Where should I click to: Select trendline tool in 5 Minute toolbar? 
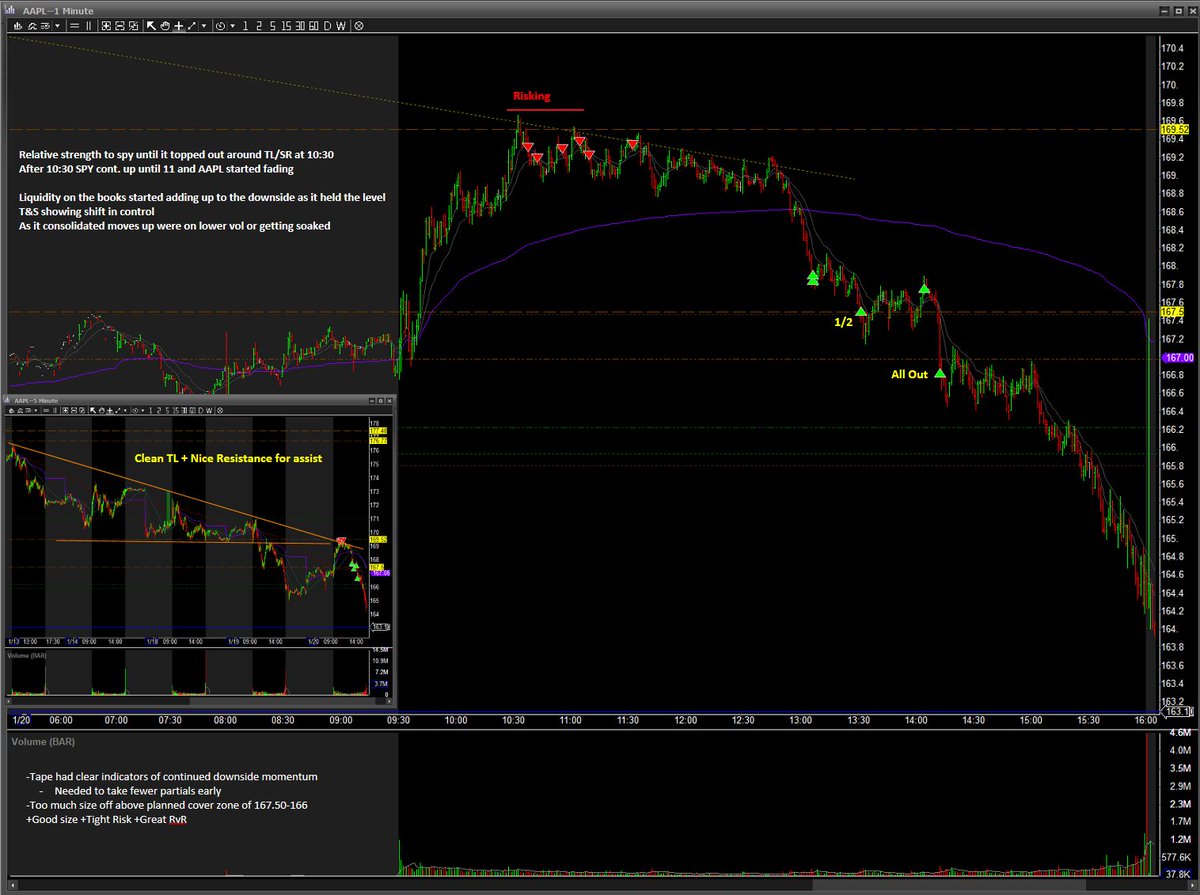[x=117, y=410]
